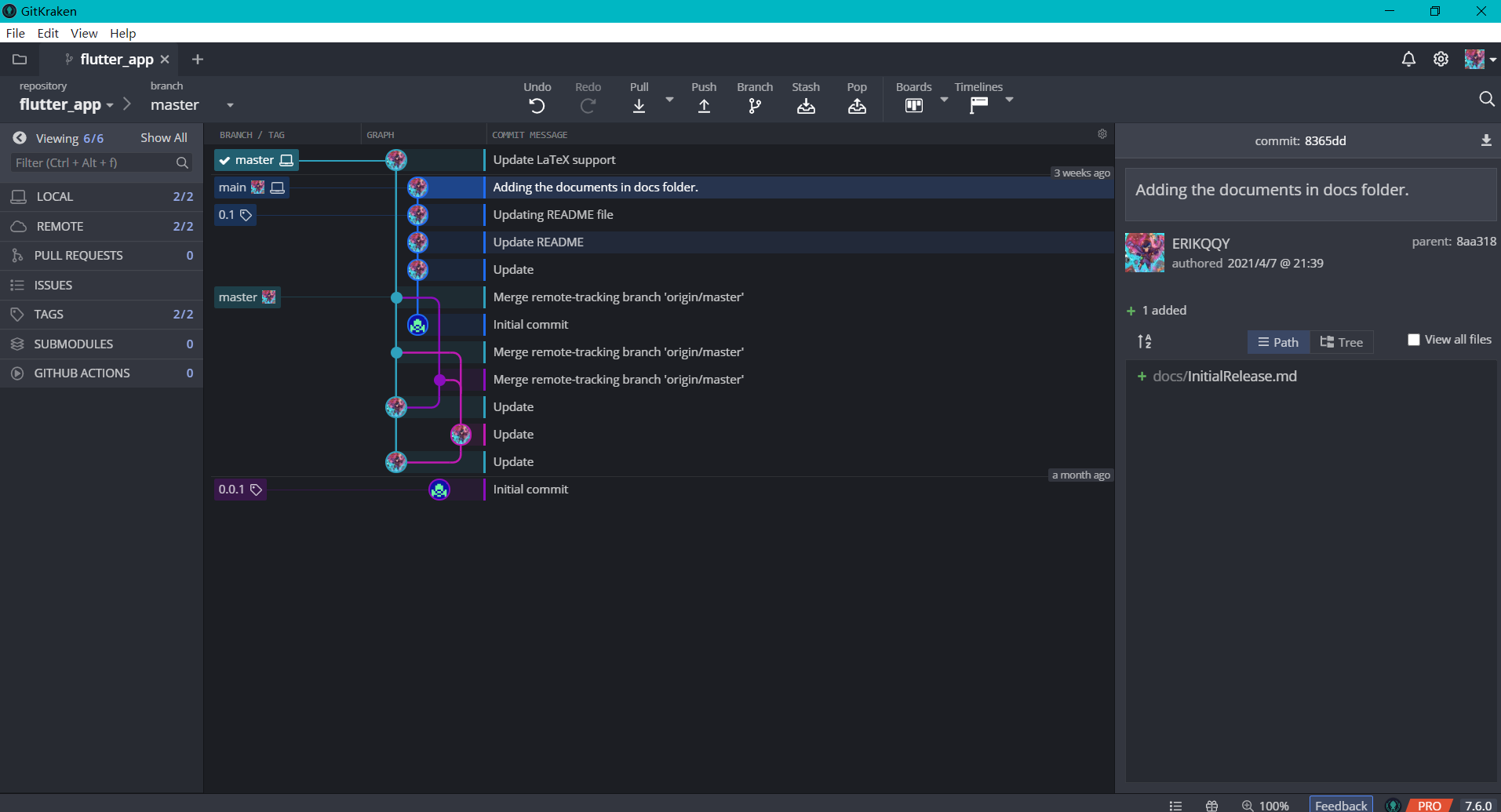This screenshot has height=812, width=1501.
Task: Open the branch master dropdown
Action: click(x=192, y=104)
